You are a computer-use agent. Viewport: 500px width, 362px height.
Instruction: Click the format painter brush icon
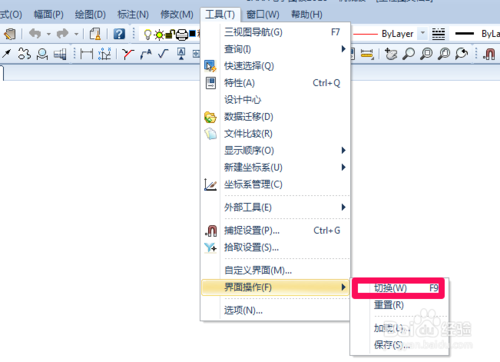(10, 34)
